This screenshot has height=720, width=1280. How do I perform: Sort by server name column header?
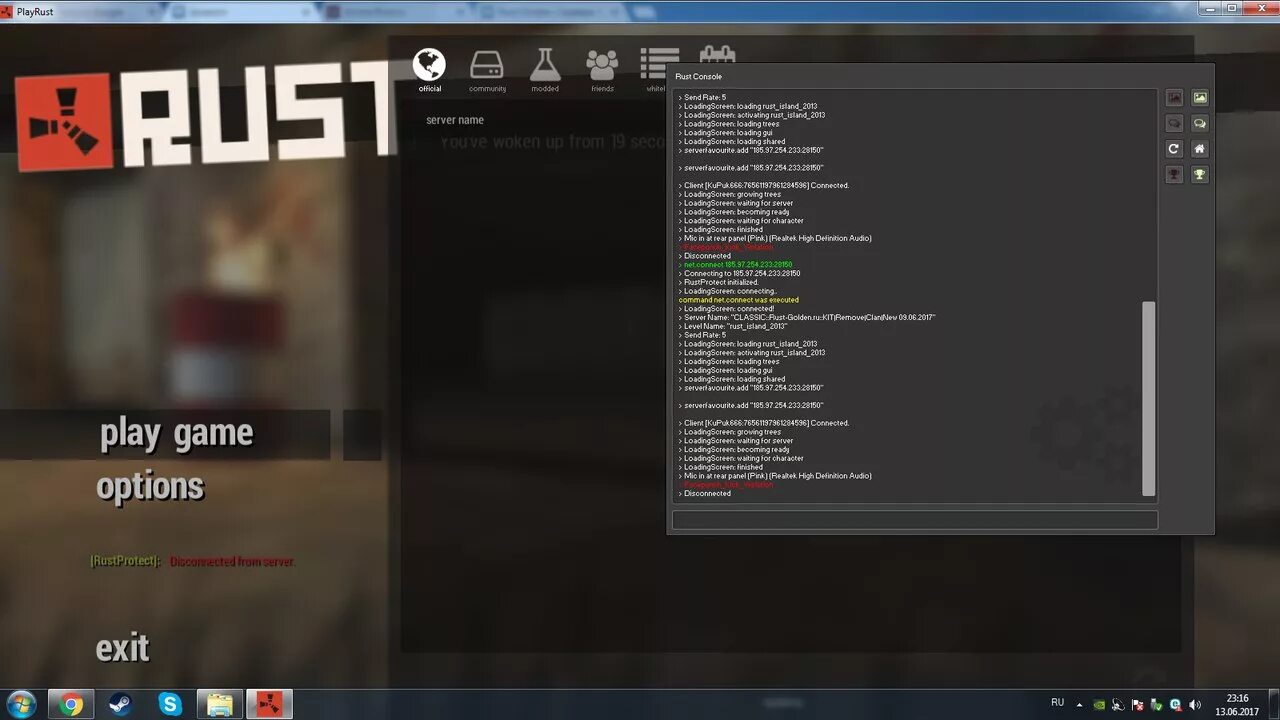click(455, 120)
